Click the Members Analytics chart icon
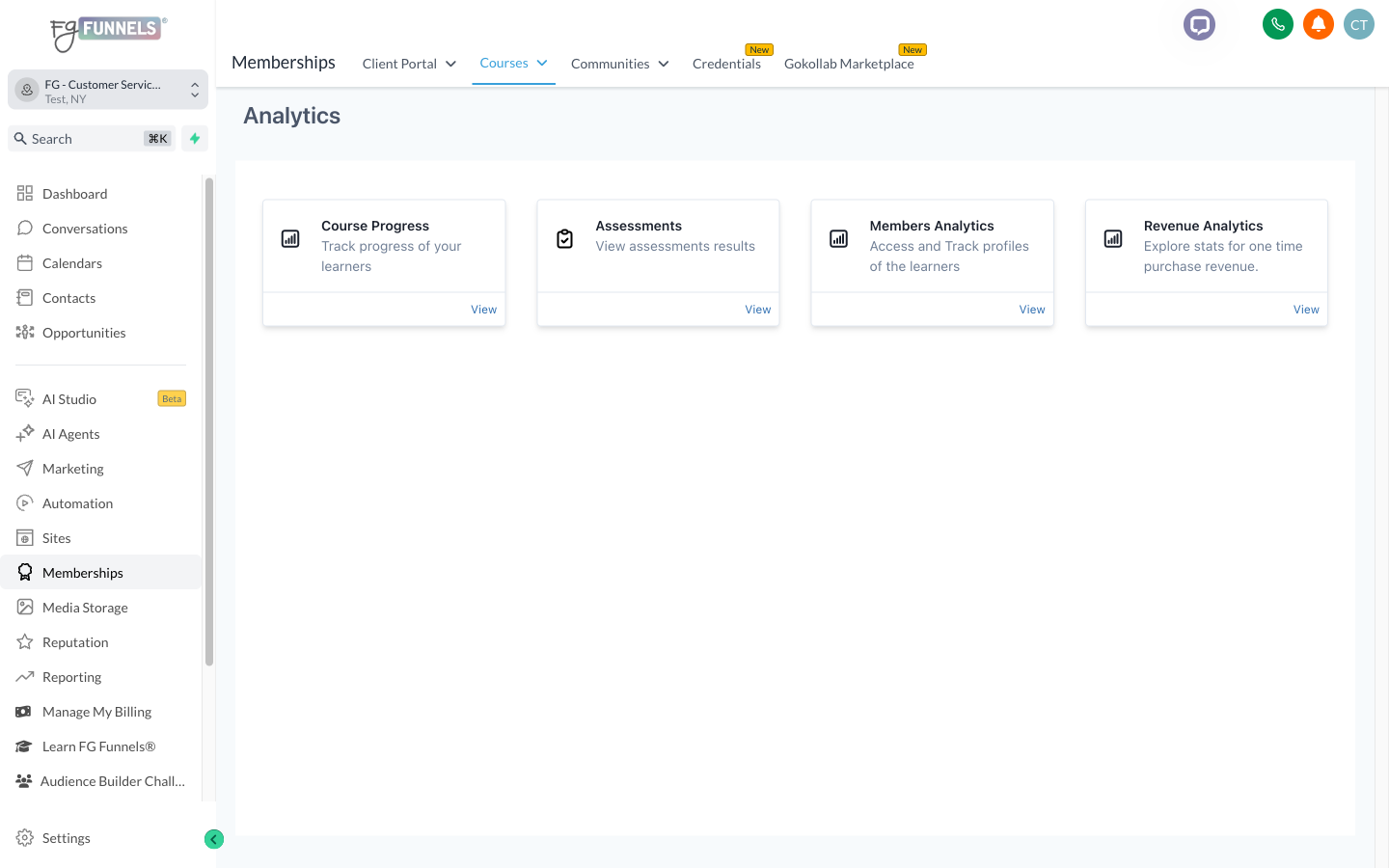 coord(839,239)
